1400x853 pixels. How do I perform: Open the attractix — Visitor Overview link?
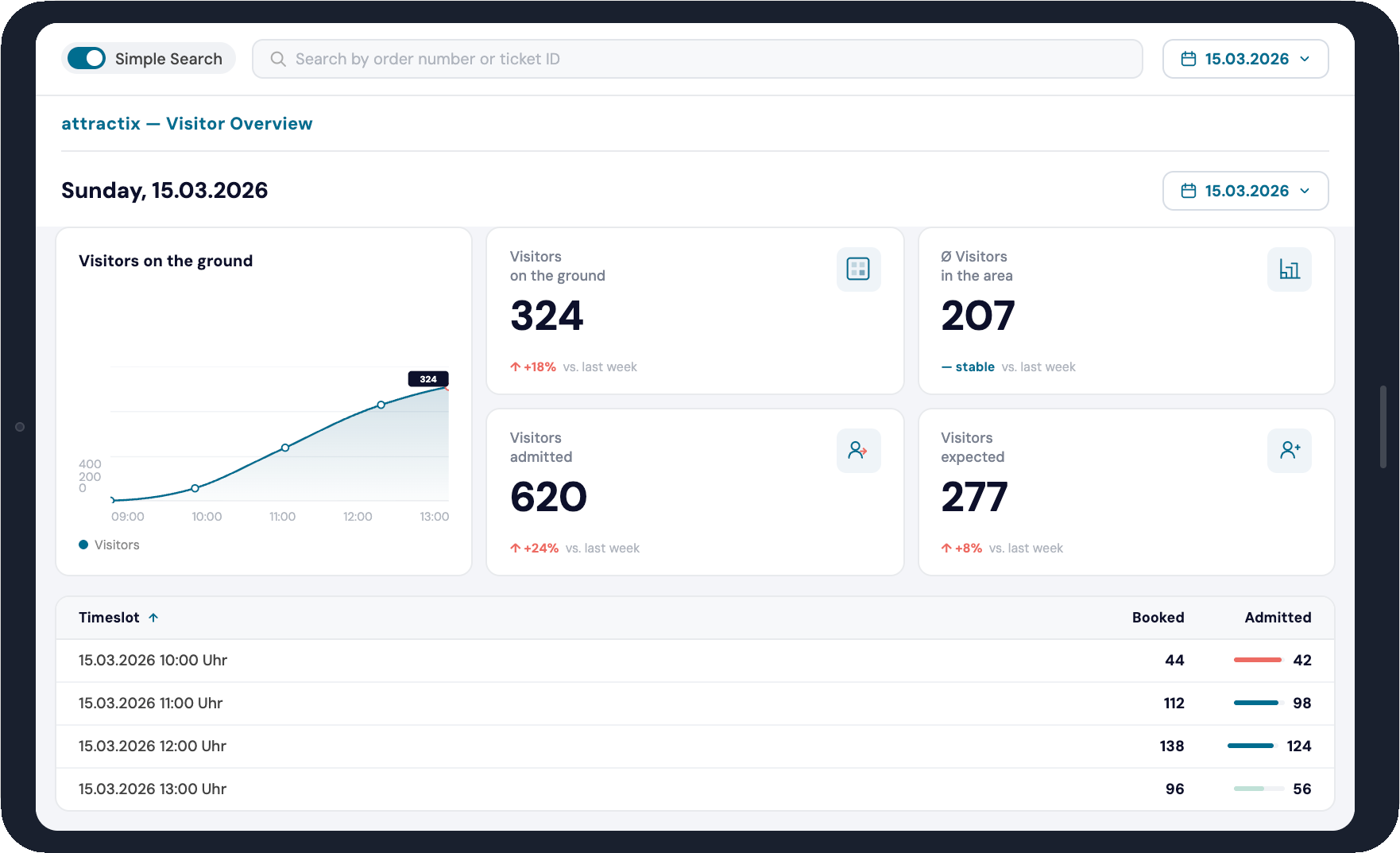tap(187, 124)
